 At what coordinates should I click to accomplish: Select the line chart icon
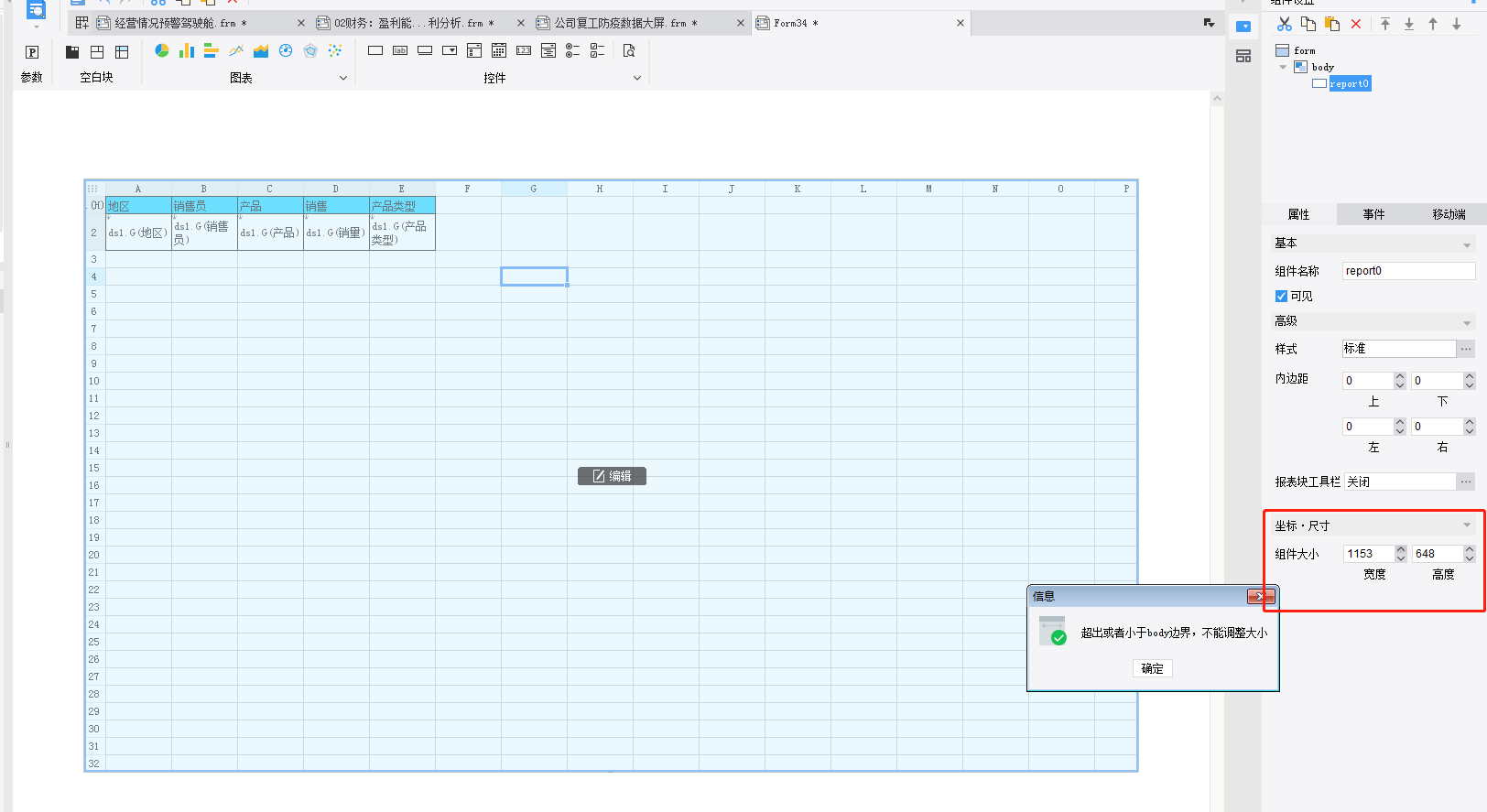[236, 50]
